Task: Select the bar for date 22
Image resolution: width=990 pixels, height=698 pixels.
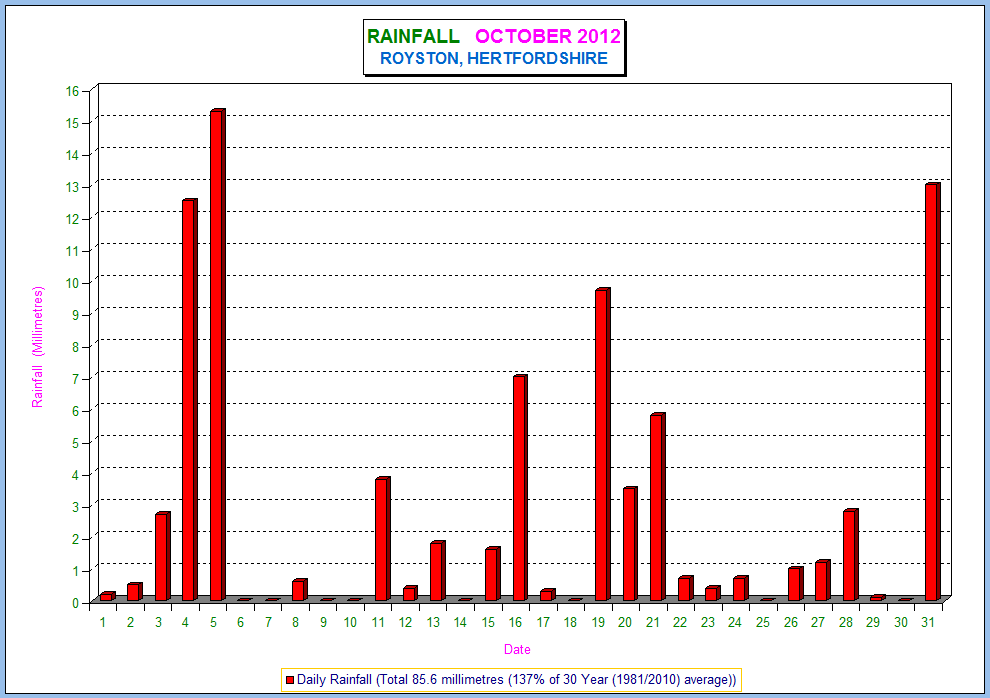Action: point(685,588)
